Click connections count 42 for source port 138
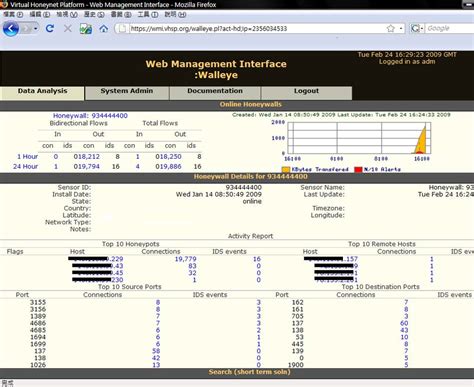474x387 pixels. point(156,358)
